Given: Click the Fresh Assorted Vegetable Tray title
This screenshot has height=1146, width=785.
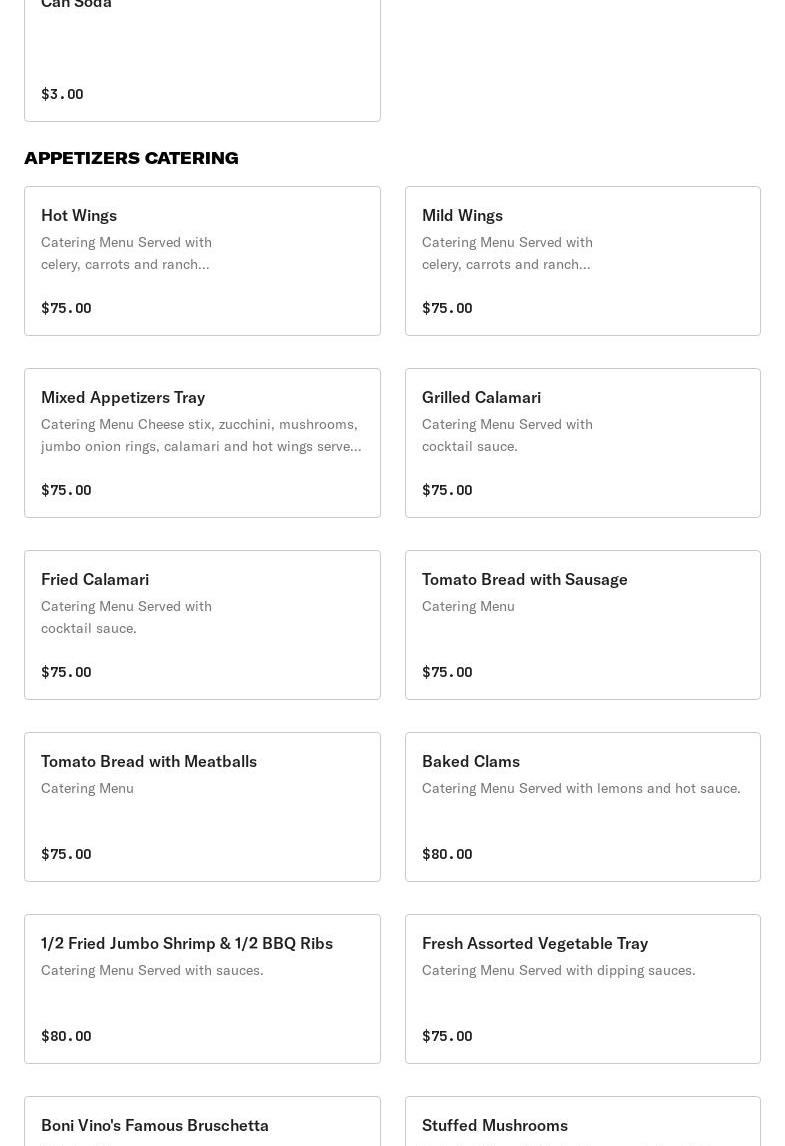Looking at the screenshot, I should point(535,944).
